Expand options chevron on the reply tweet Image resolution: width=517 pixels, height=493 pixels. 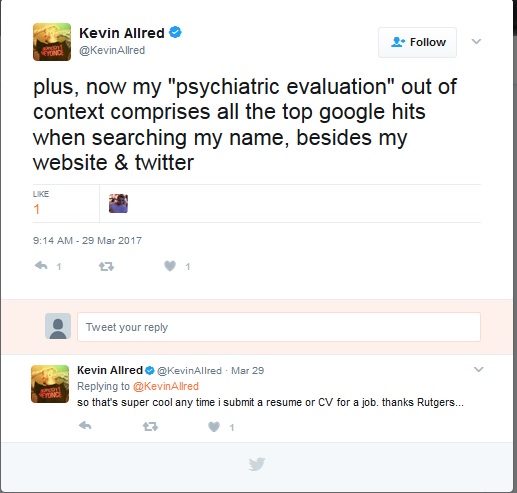[479, 369]
